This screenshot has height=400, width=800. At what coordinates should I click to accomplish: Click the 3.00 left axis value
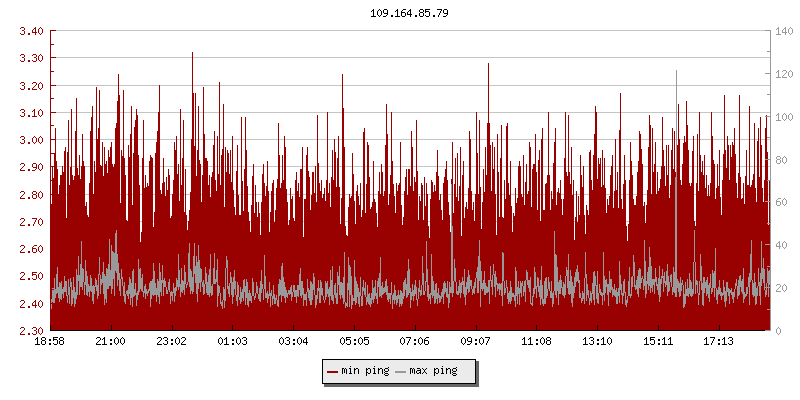click(x=32, y=140)
